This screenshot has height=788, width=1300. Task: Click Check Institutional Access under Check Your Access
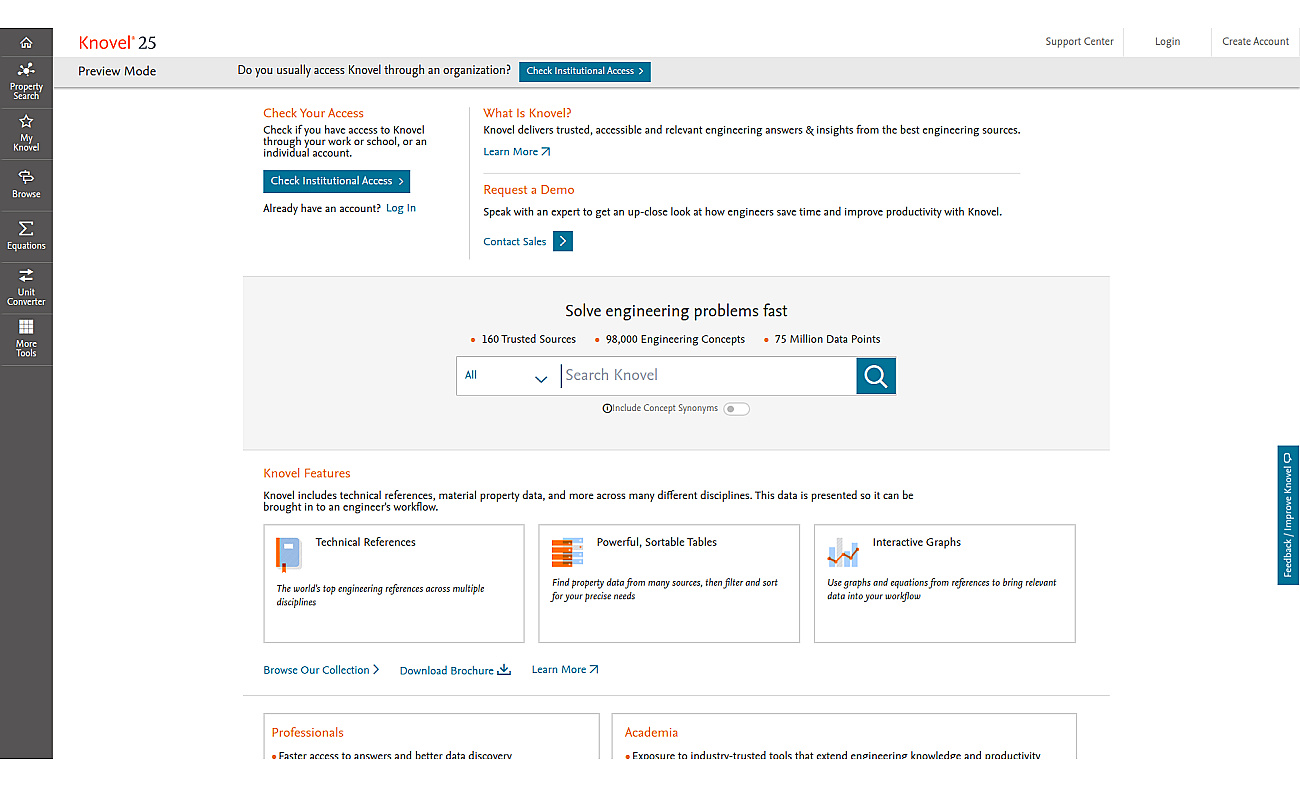336,181
